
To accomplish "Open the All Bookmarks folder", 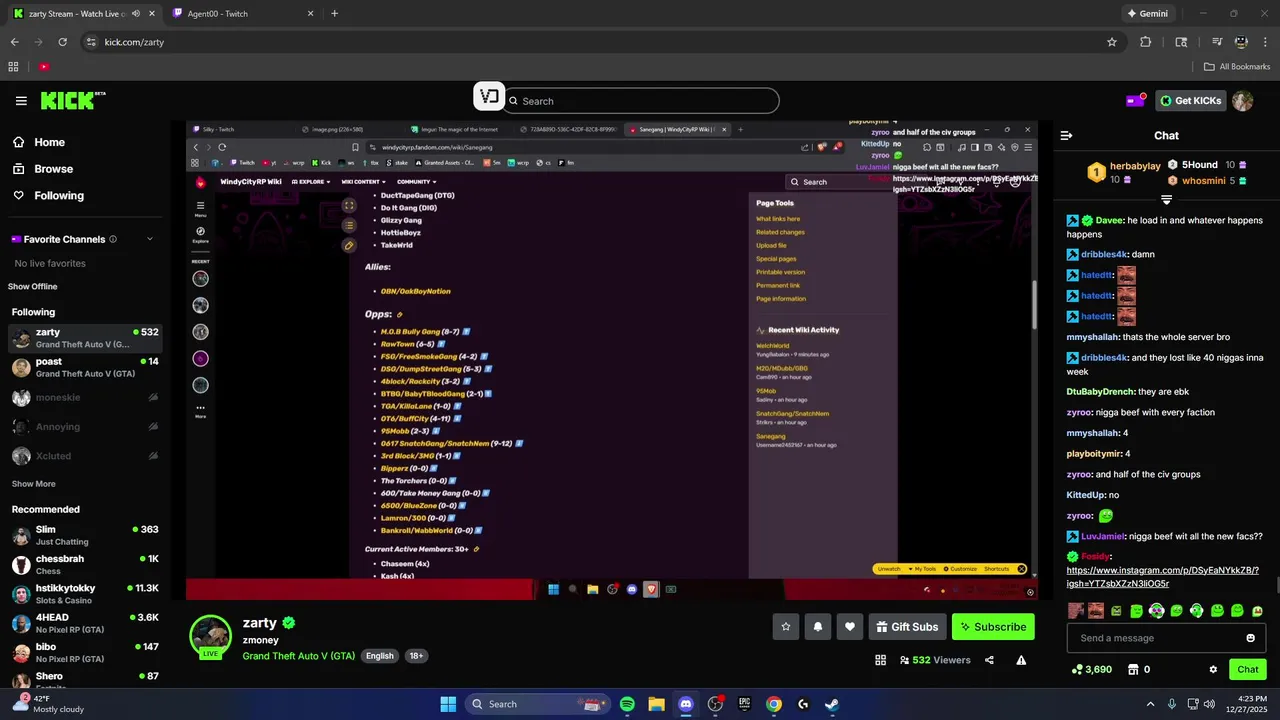I will click(x=1237, y=67).
